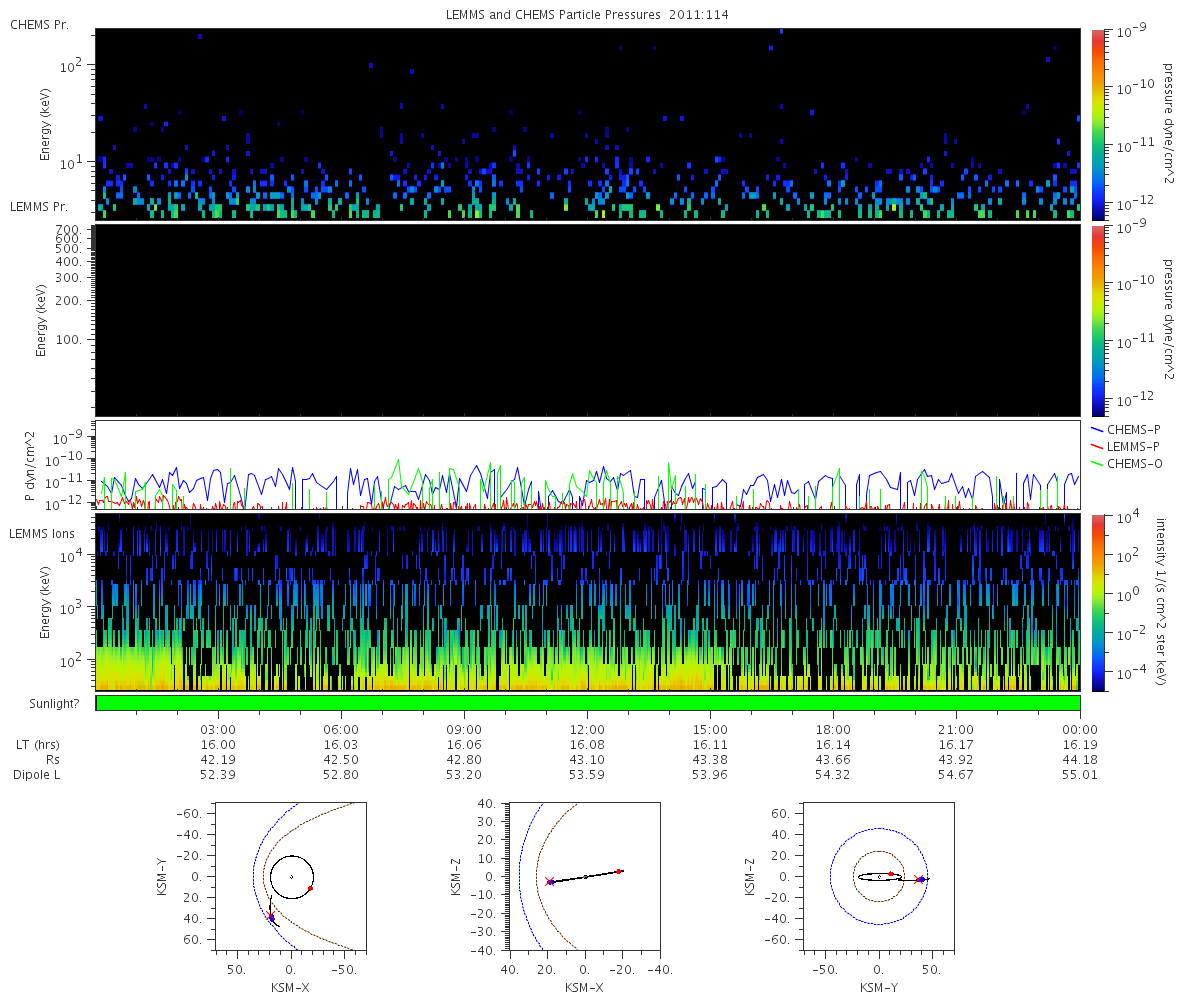Open the KSM-X versus KSM-Z orbit plot
Image resolution: width=1200 pixels, height=1000 pixels.
pos(585,874)
